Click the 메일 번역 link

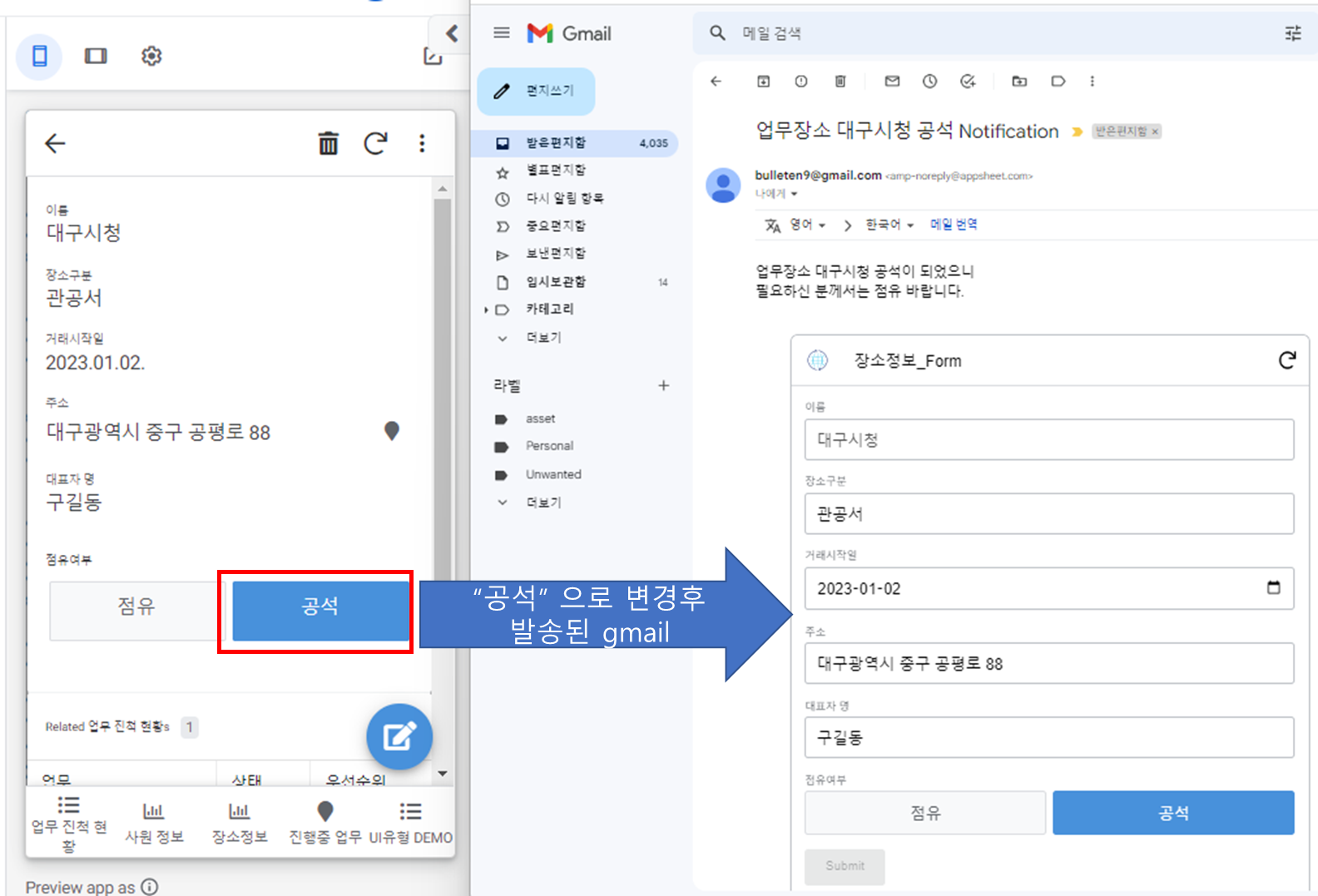954,225
